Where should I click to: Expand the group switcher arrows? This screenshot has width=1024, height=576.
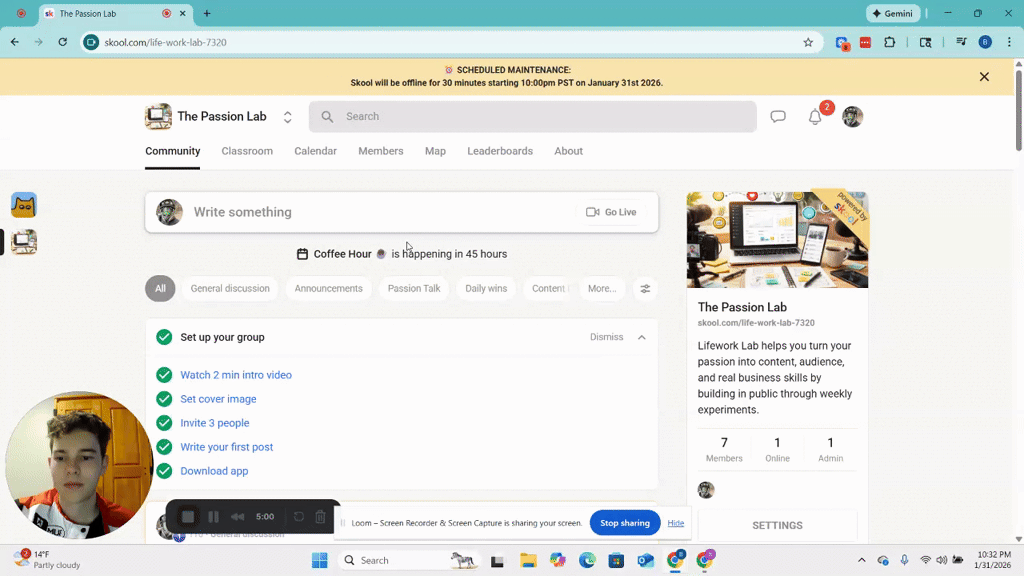click(287, 117)
